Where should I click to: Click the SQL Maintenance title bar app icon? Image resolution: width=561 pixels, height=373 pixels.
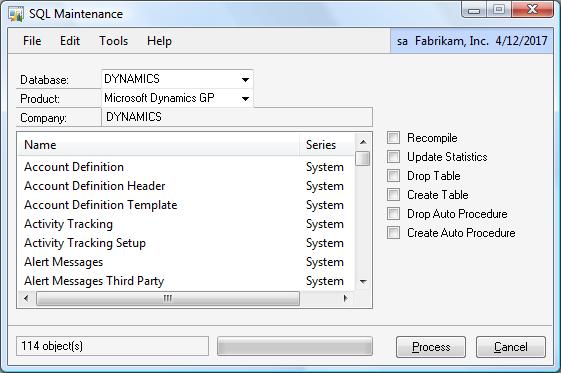coord(16,14)
